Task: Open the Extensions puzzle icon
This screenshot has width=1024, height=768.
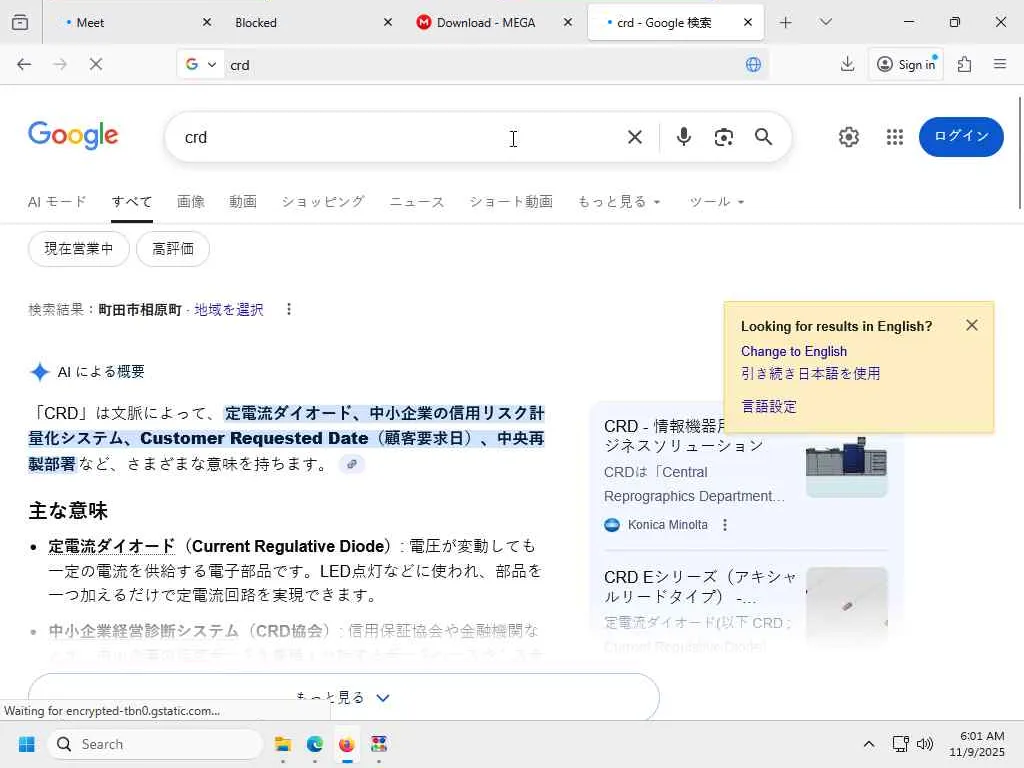Action: pyautogui.click(x=964, y=64)
